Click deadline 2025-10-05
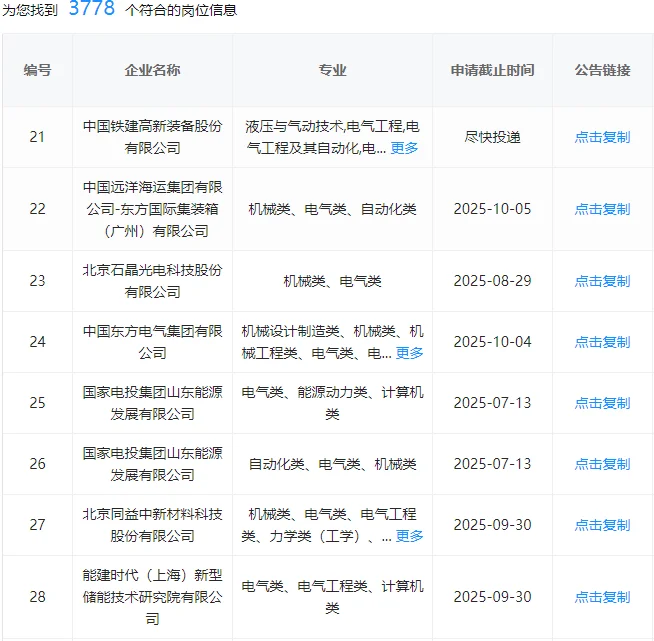Image resolution: width=654 pixels, height=641 pixels. [493, 209]
